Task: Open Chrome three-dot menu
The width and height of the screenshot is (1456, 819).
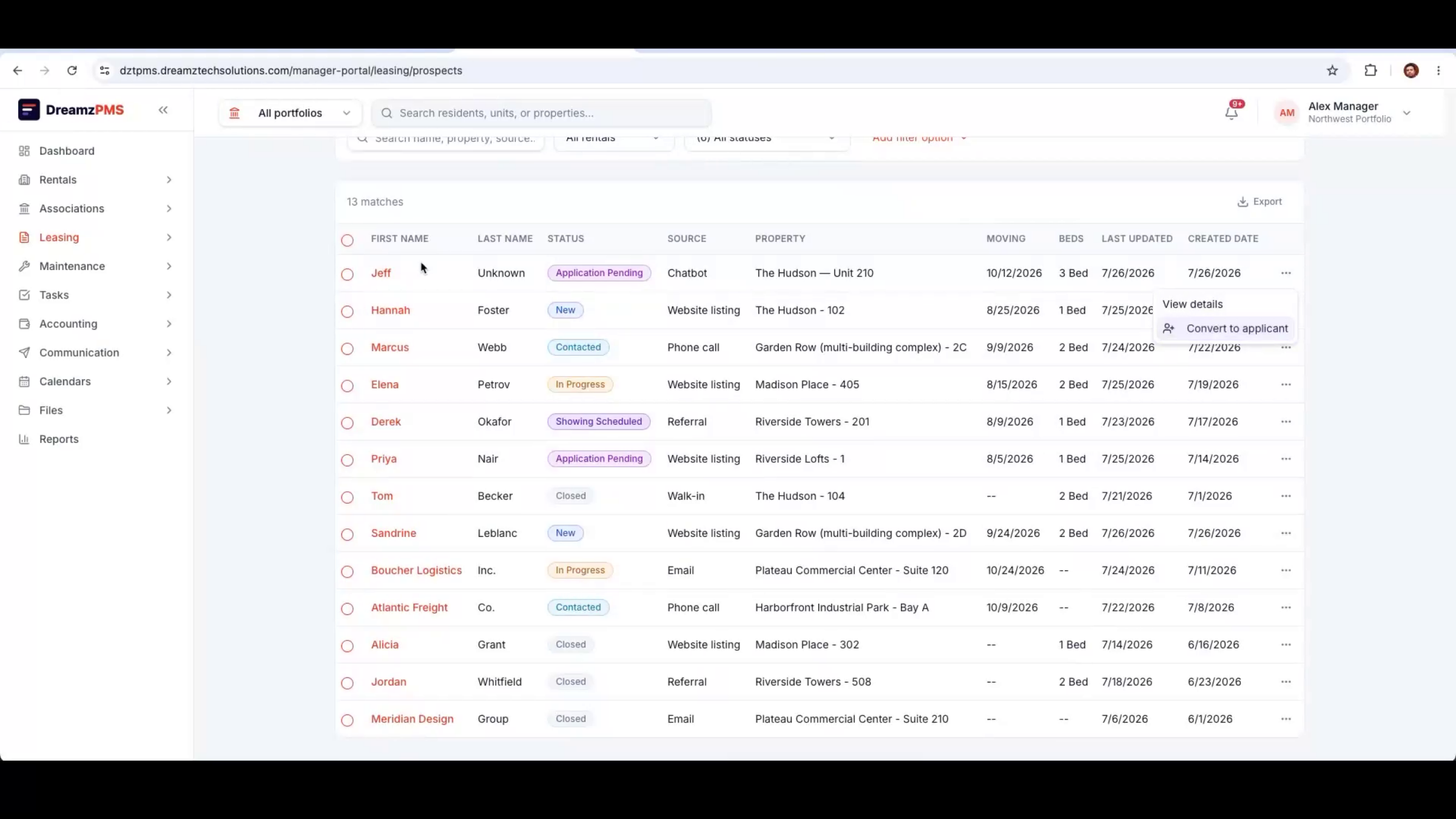Action: 1438,70
